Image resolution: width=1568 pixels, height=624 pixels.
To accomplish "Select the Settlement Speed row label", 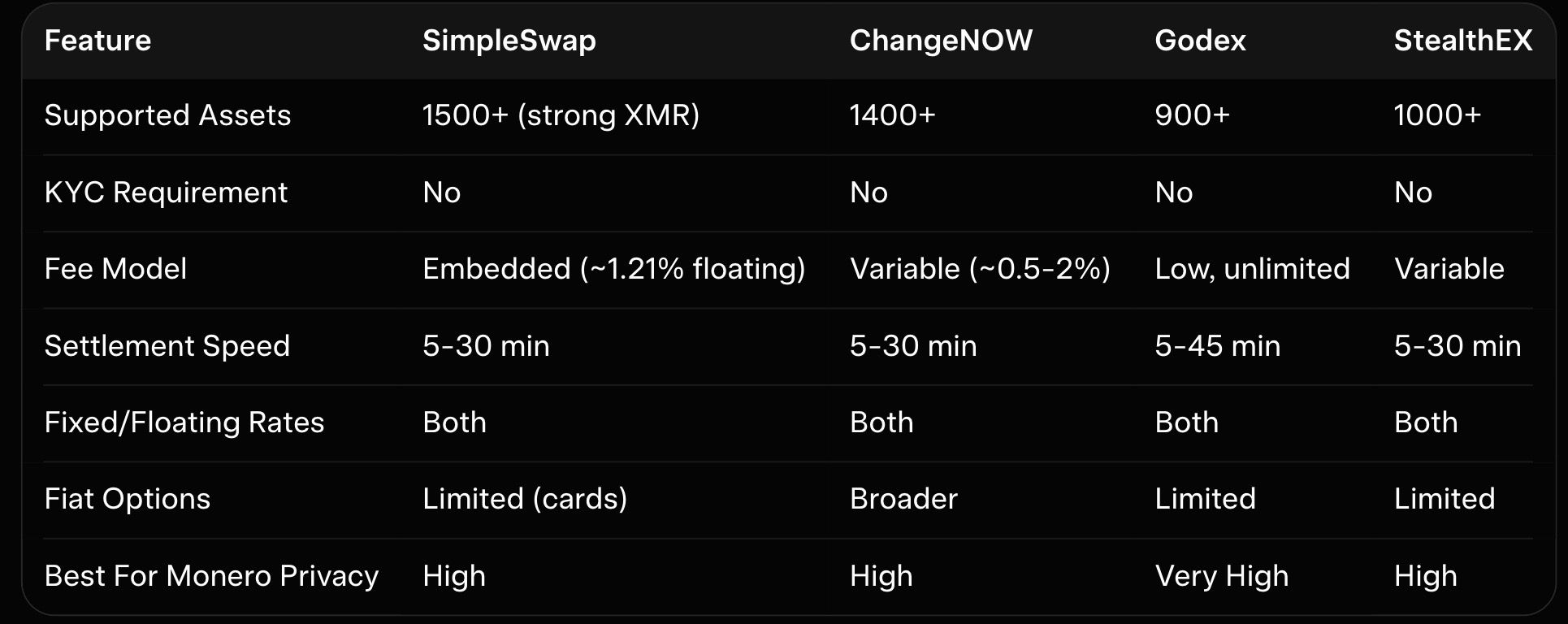I will (167, 346).
